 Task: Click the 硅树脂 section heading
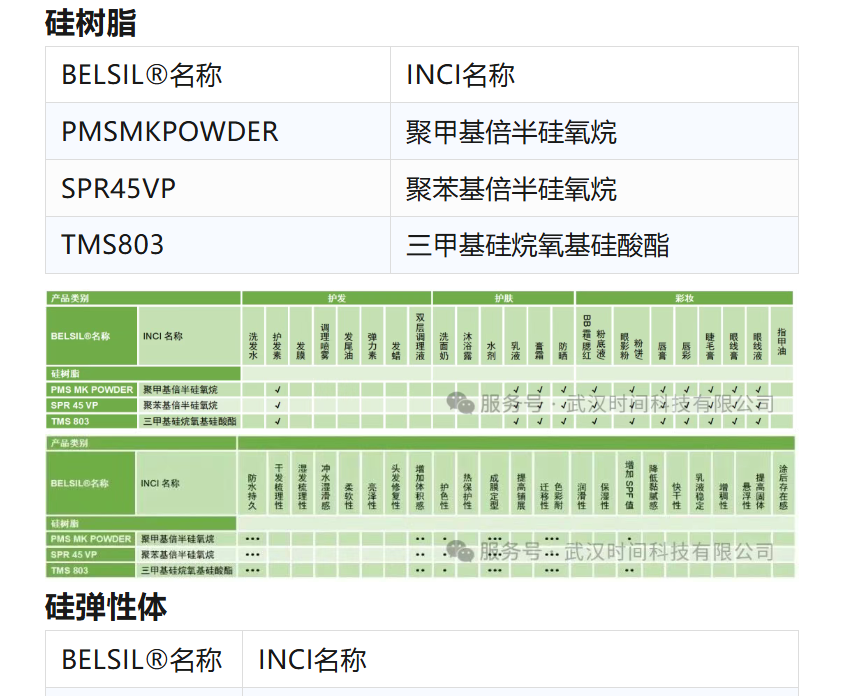(91, 22)
